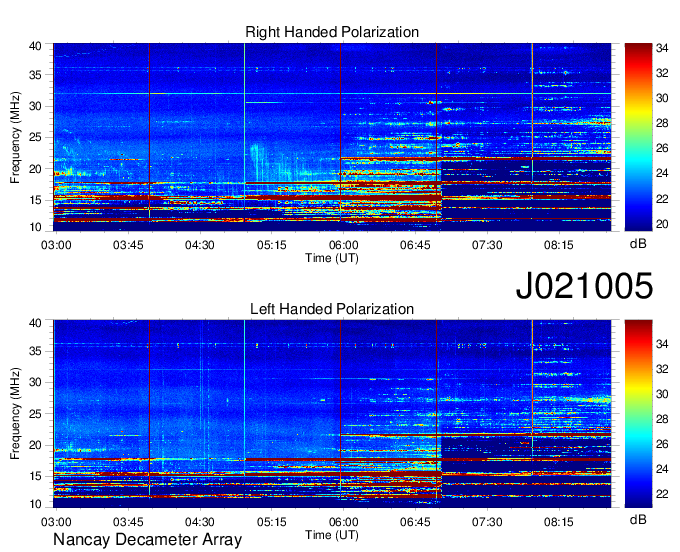Viewport: 680px width, 552px height.
Task: Click the "28" dB value on Left Handed color bar
Action: pyautogui.click(x=662, y=419)
